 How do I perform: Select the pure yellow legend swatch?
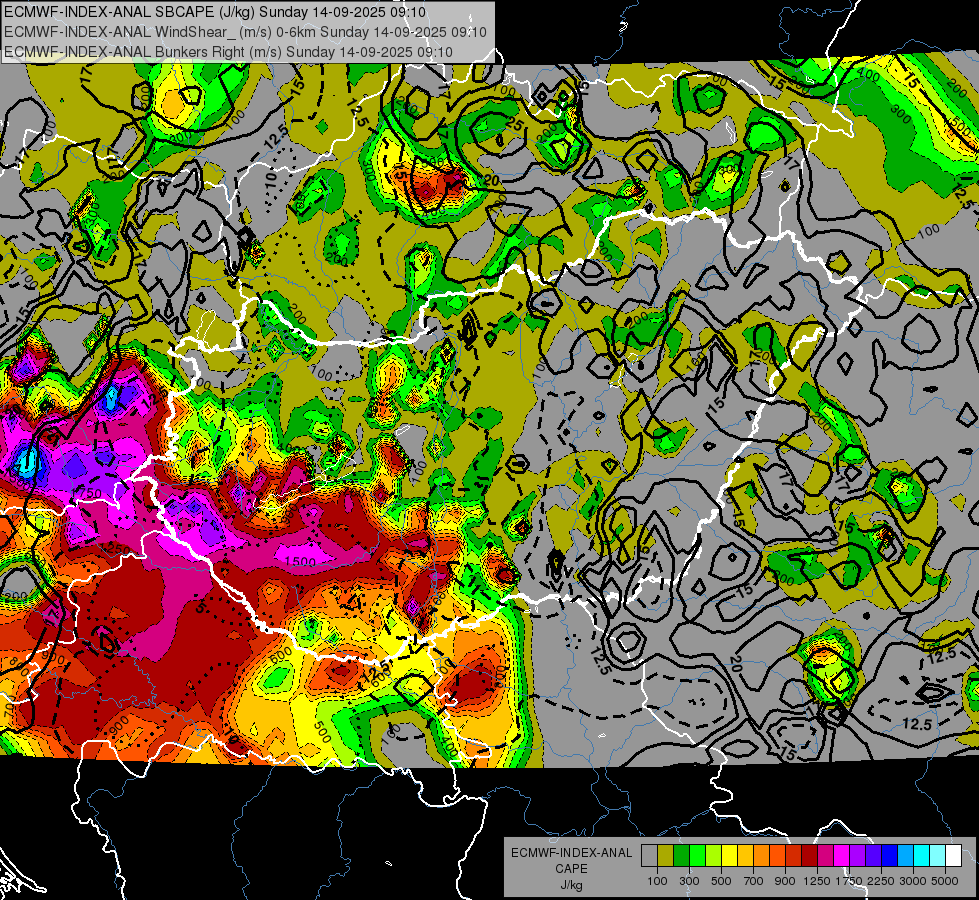click(x=729, y=855)
